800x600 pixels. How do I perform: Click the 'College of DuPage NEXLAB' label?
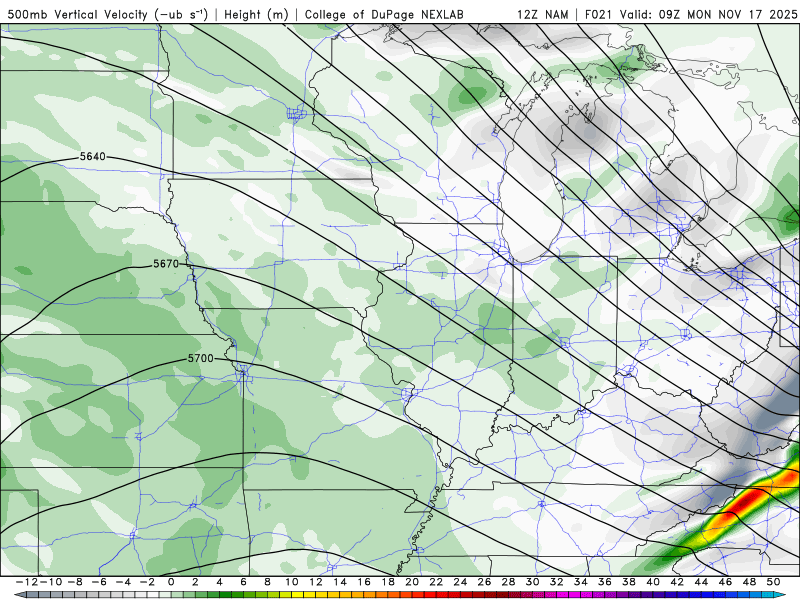point(384,14)
